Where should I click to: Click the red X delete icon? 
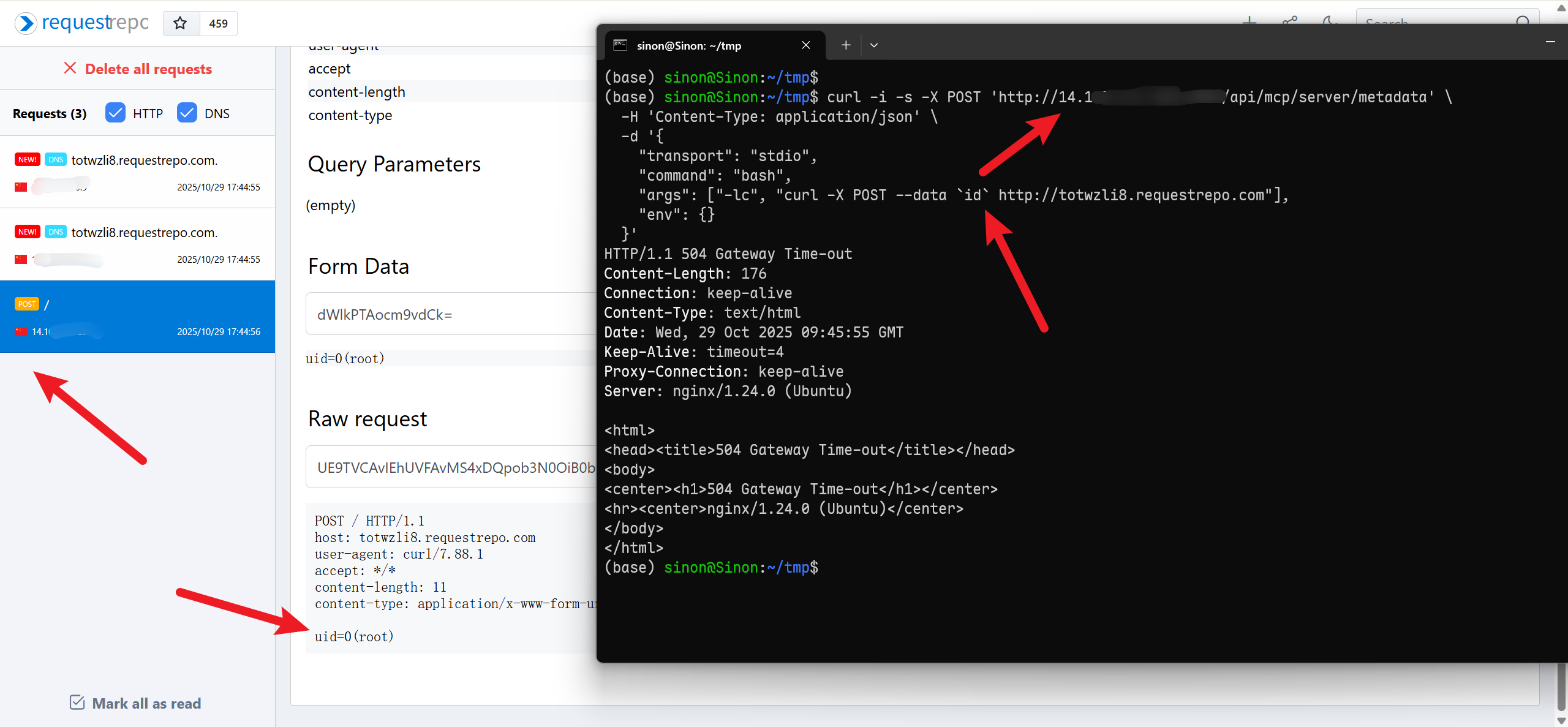(x=70, y=68)
